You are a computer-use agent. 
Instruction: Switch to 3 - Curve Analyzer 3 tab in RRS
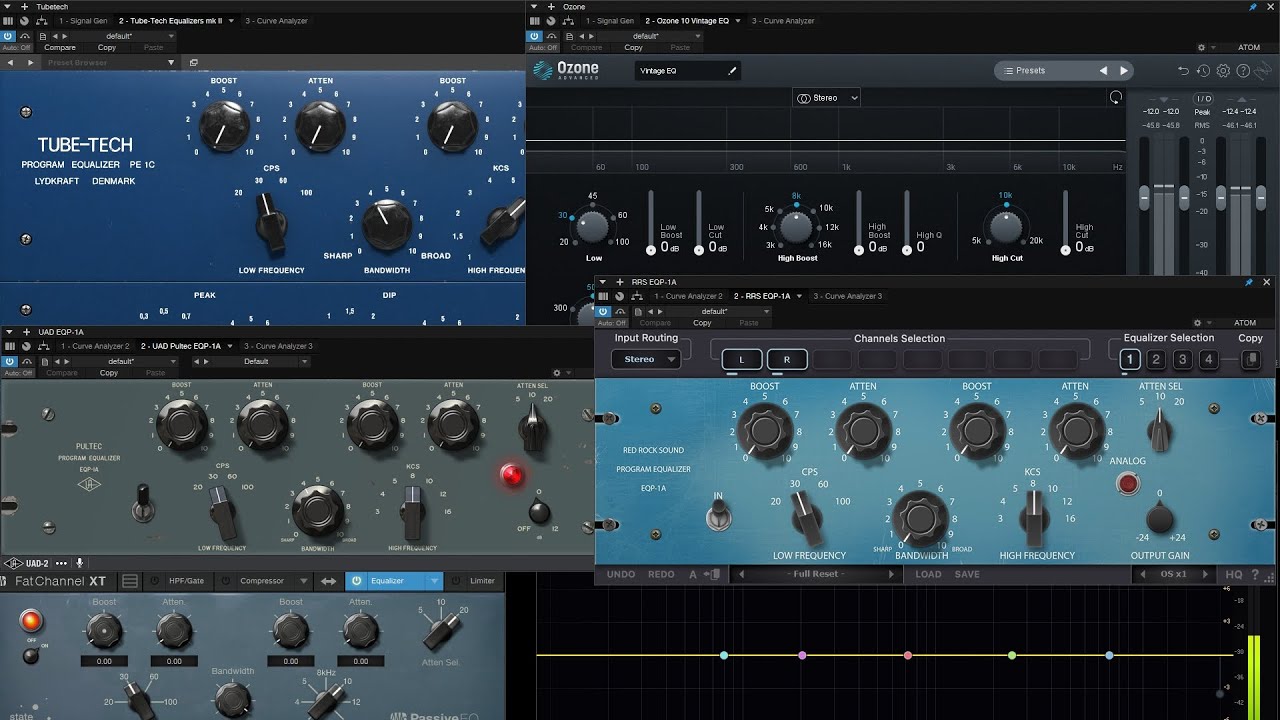pos(848,296)
